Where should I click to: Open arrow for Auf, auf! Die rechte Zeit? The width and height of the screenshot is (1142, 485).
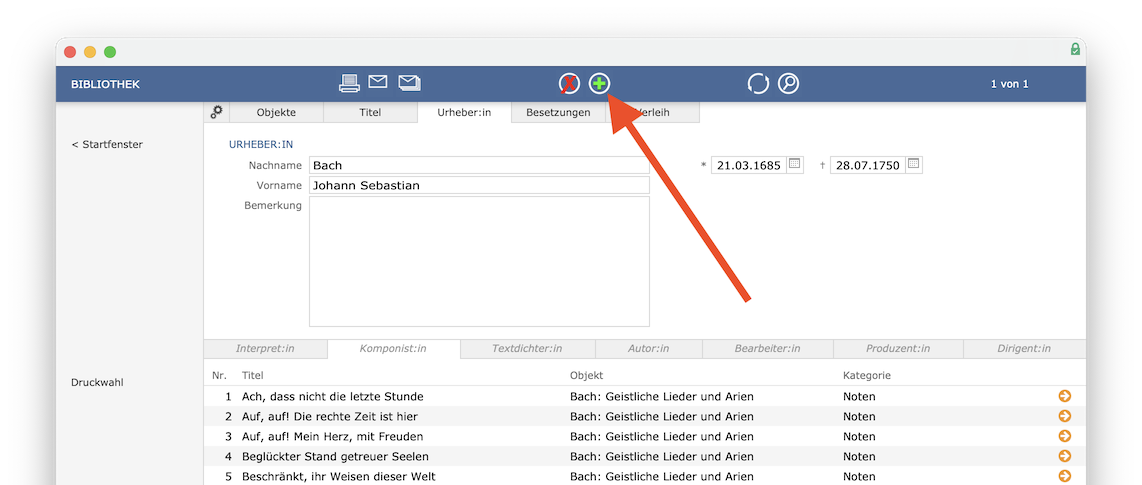(x=1065, y=416)
